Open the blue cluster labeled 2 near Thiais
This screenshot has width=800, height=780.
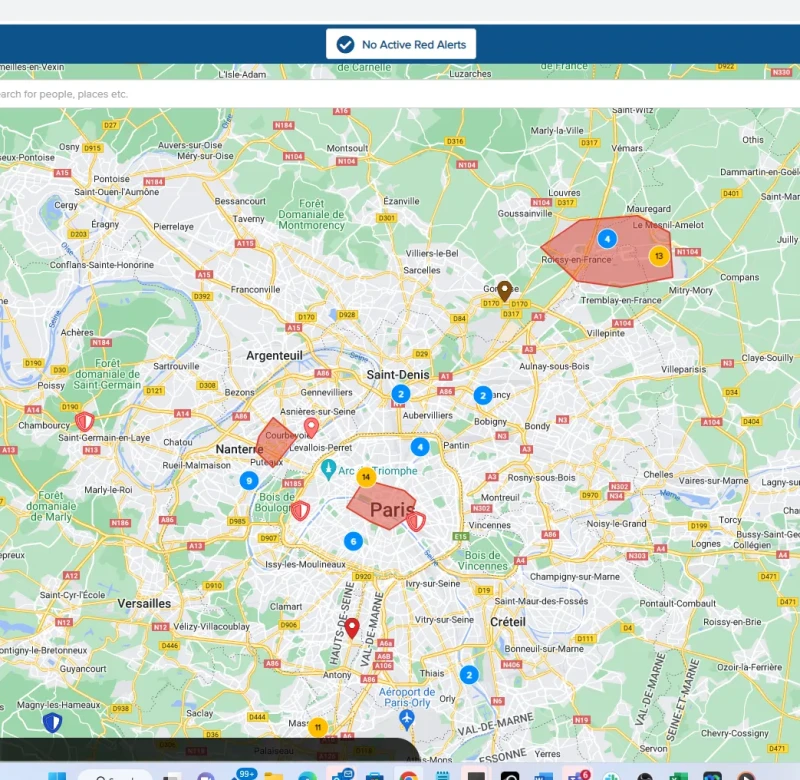click(x=469, y=675)
